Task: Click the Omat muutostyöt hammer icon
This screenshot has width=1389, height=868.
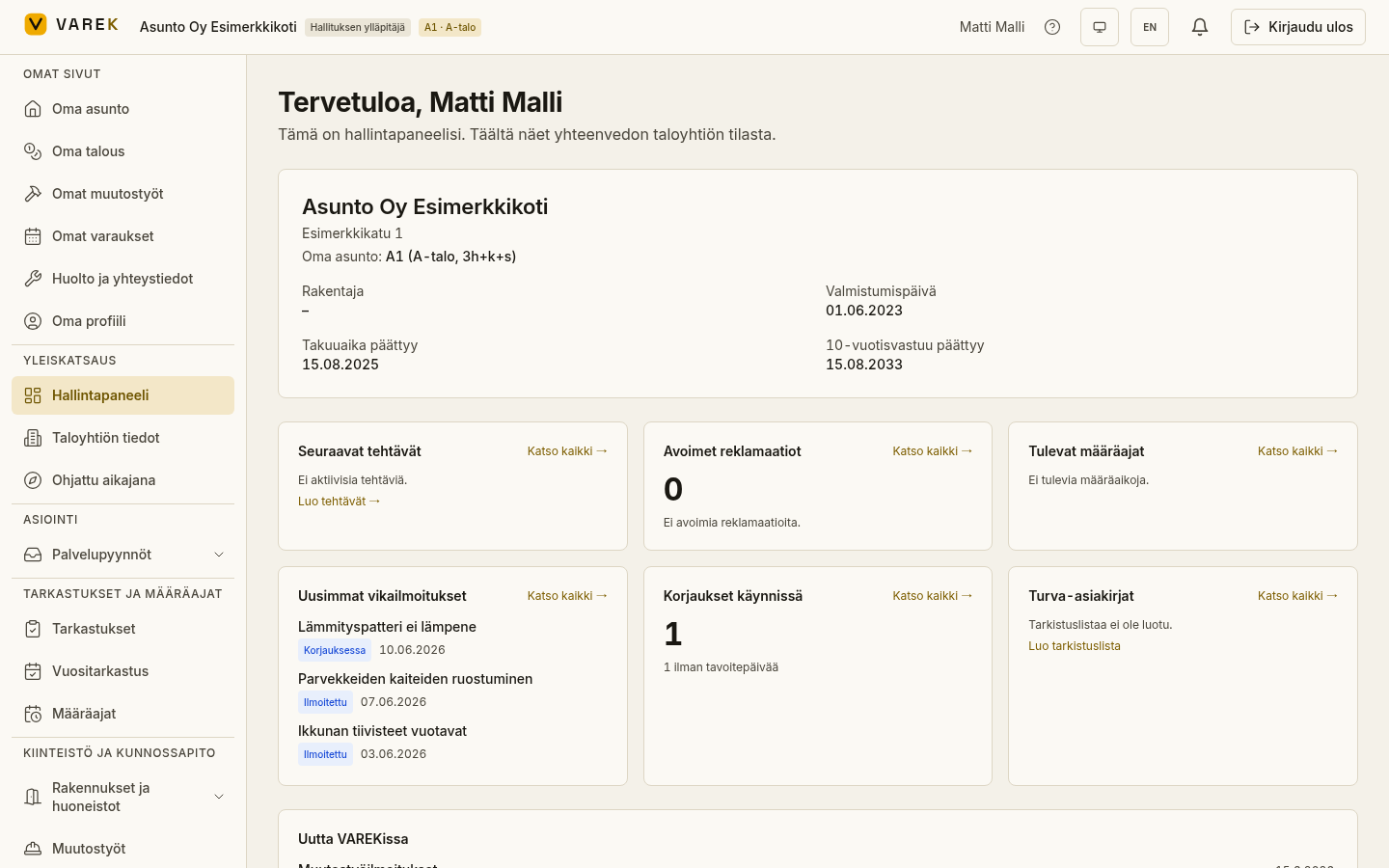Action: point(33,194)
